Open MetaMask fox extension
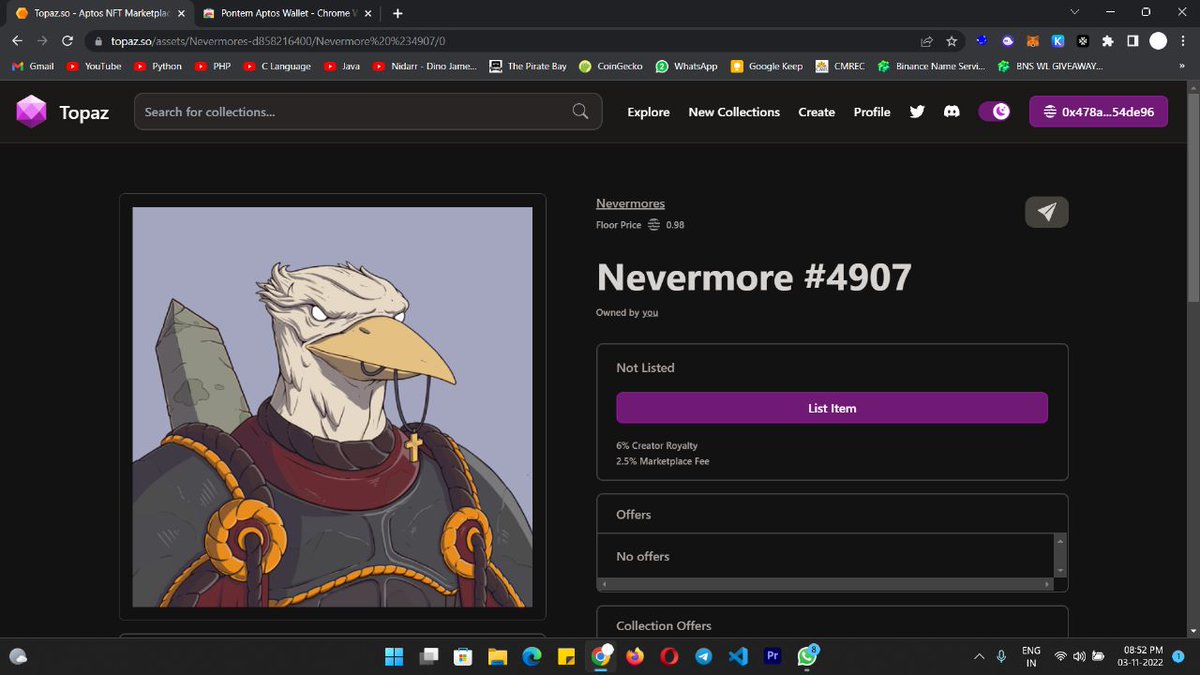1200x675 pixels. tap(1033, 41)
